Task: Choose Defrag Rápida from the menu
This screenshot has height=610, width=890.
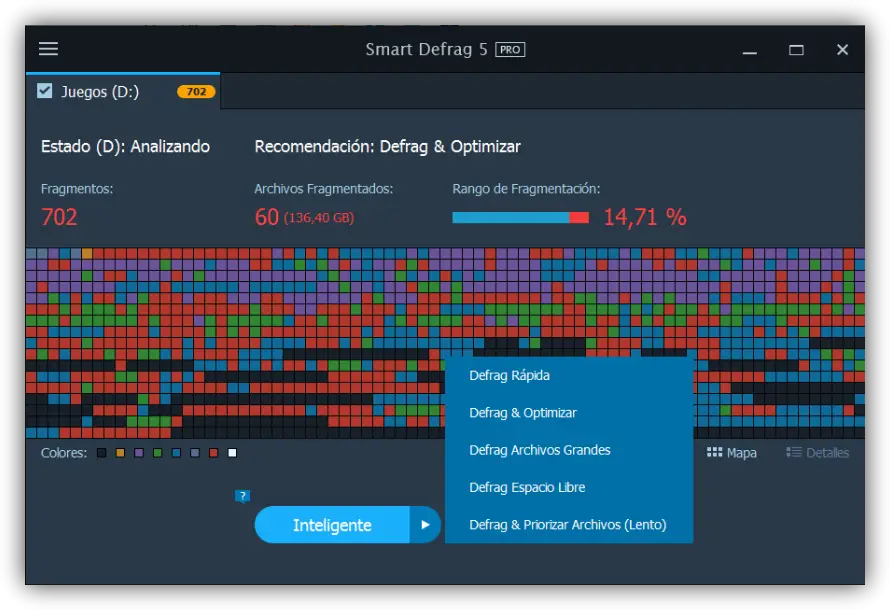Action: point(509,376)
